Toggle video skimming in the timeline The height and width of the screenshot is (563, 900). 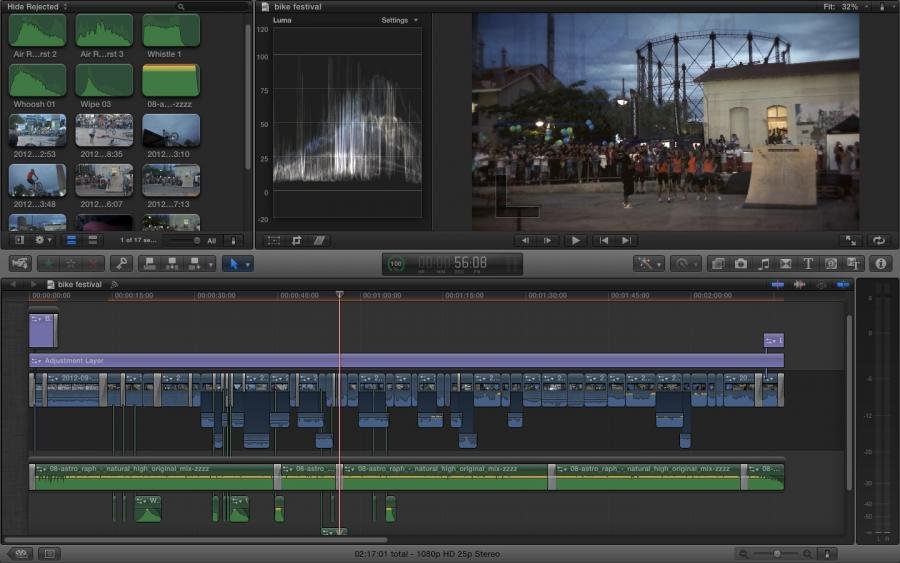(778, 284)
